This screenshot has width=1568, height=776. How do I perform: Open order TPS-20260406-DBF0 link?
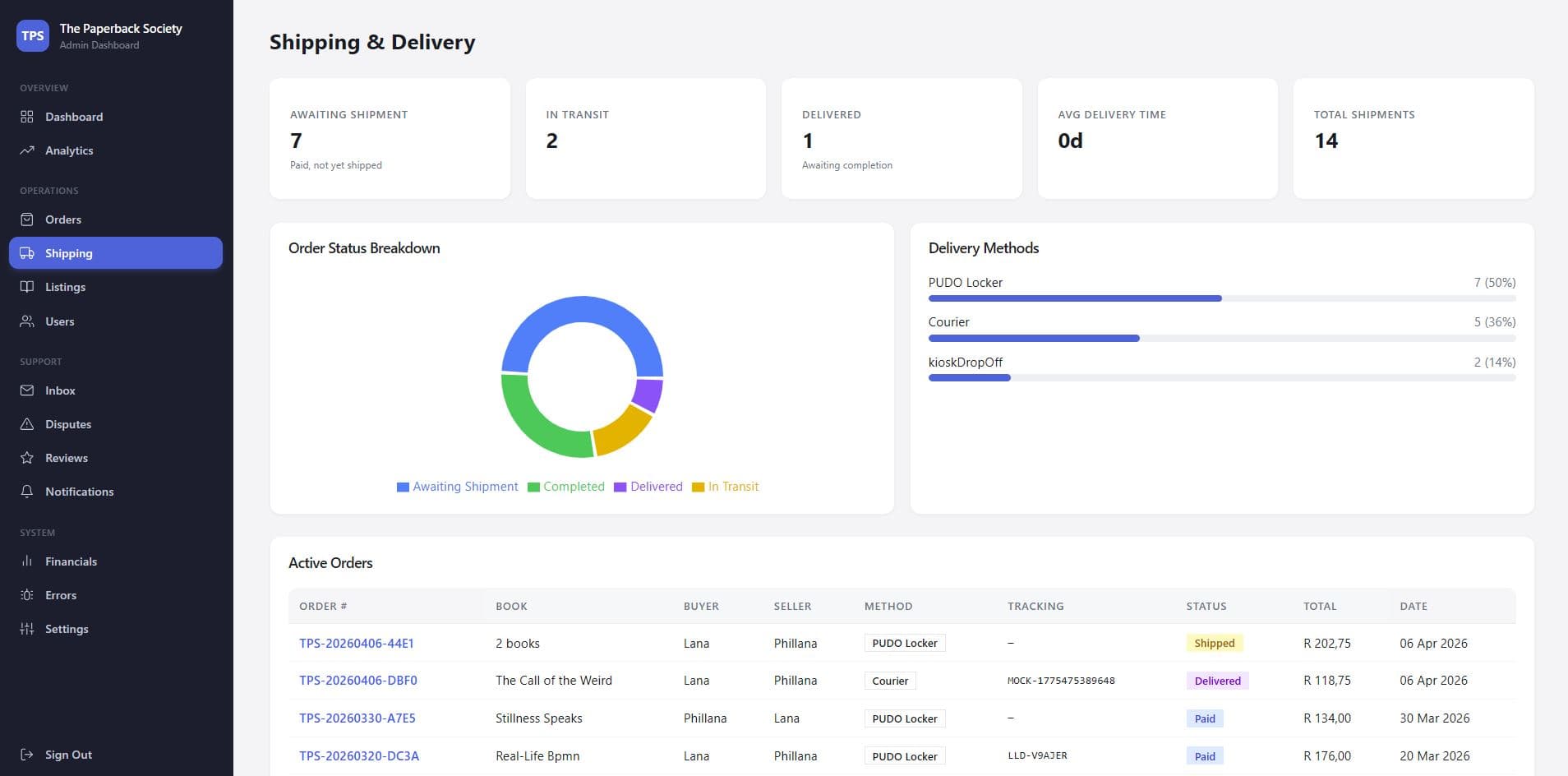358,680
